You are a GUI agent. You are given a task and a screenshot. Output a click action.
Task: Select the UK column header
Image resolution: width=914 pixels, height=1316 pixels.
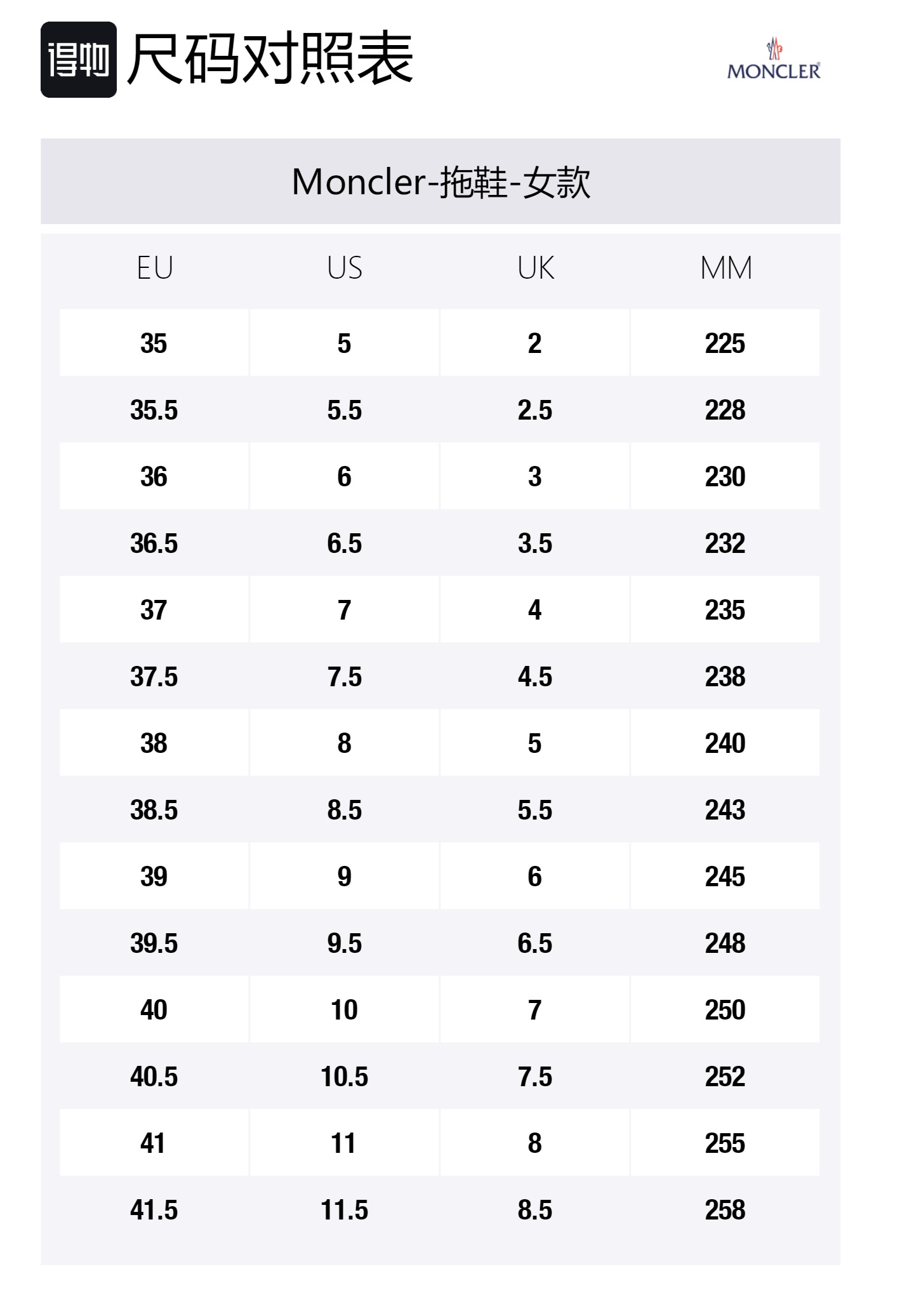(535, 268)
